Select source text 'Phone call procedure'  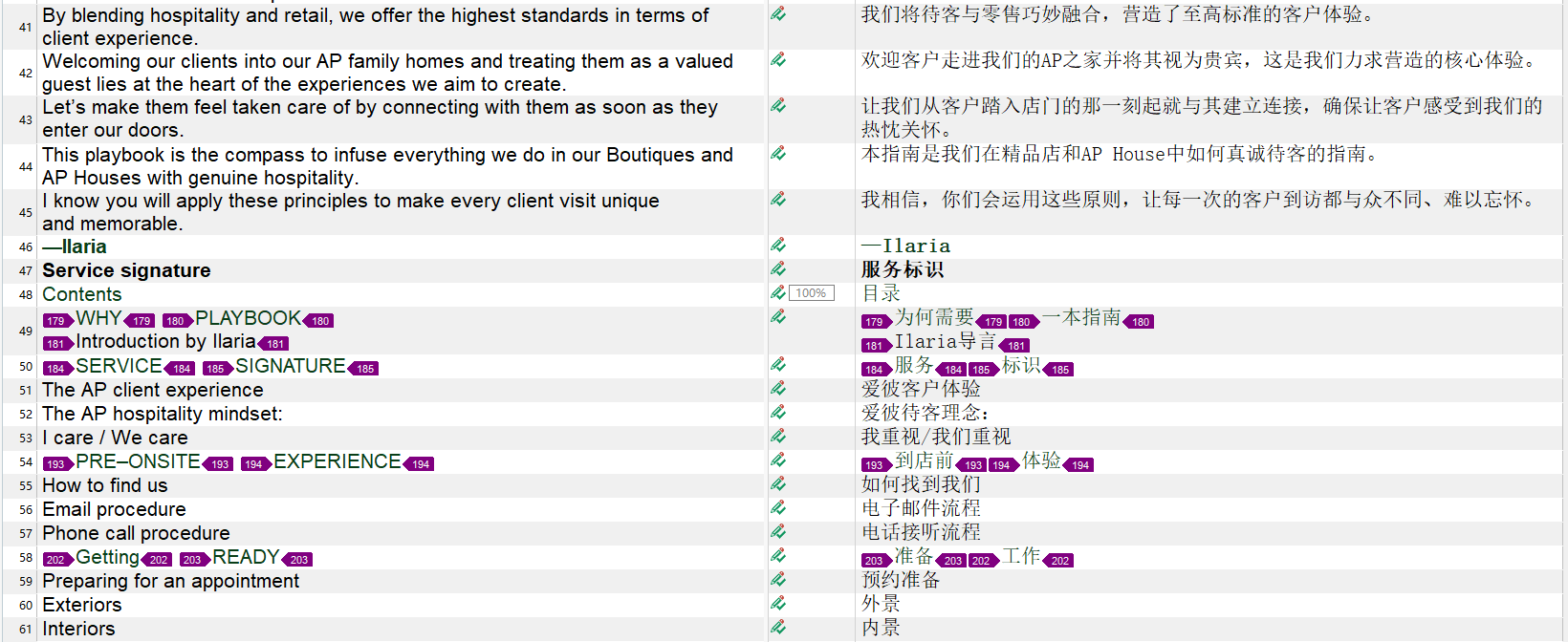coord(136,533)
